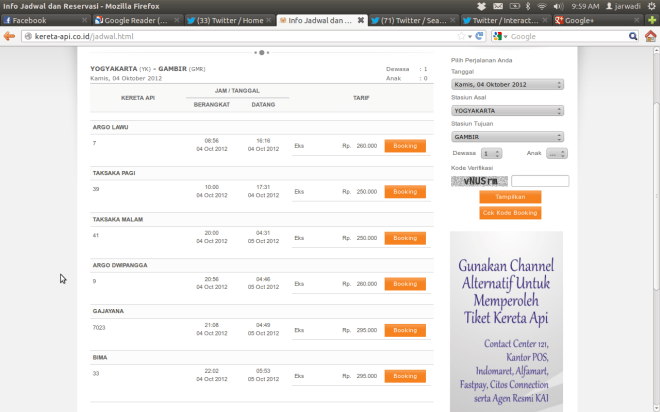Close the Twitter / Home tab
The image size is (660, 412).
pyautogui.click(x=269, y=20)
